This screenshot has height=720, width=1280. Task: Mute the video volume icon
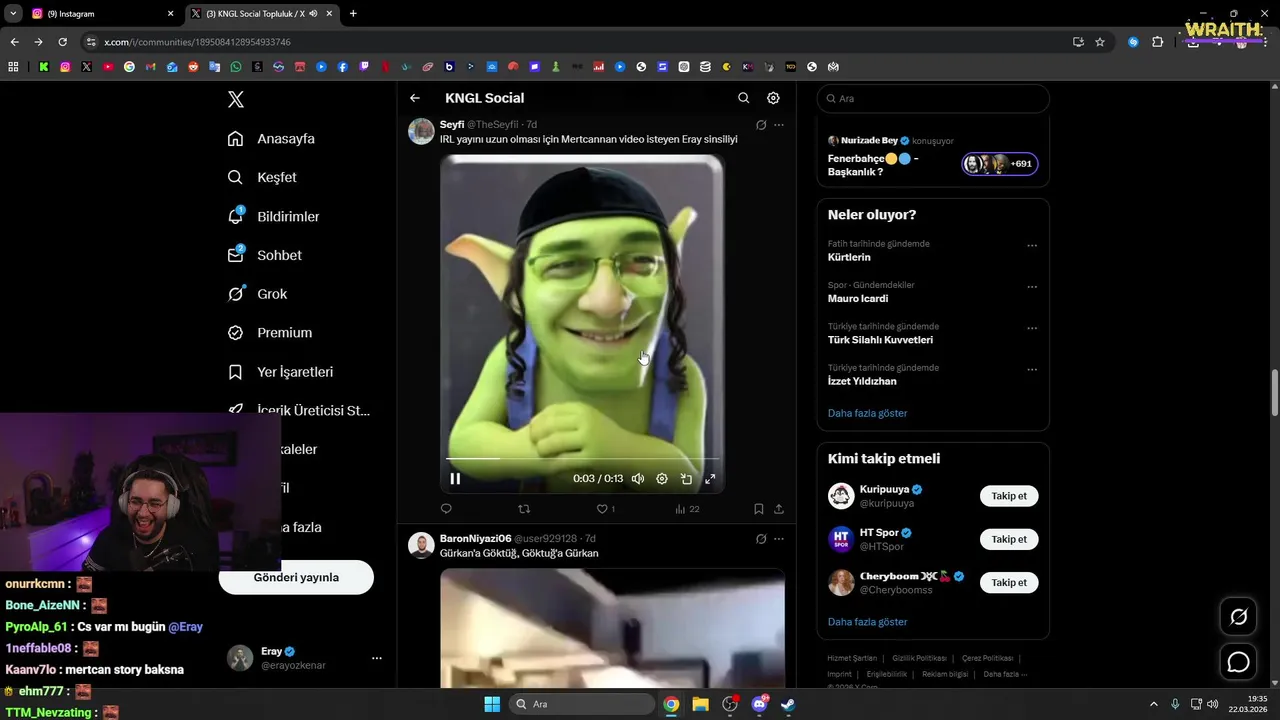[638, 479]
